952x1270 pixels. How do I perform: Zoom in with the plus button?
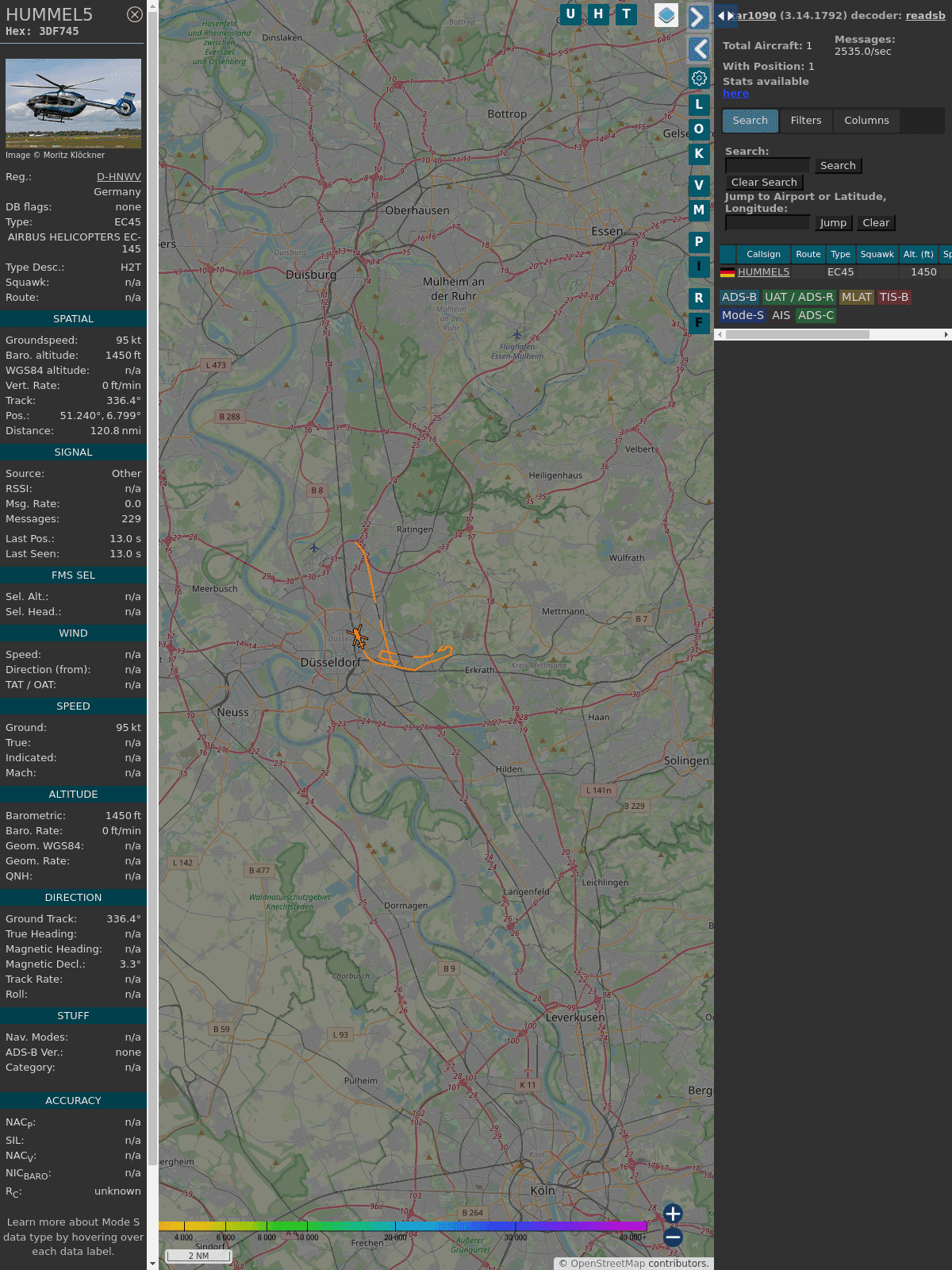[673, 1213]
